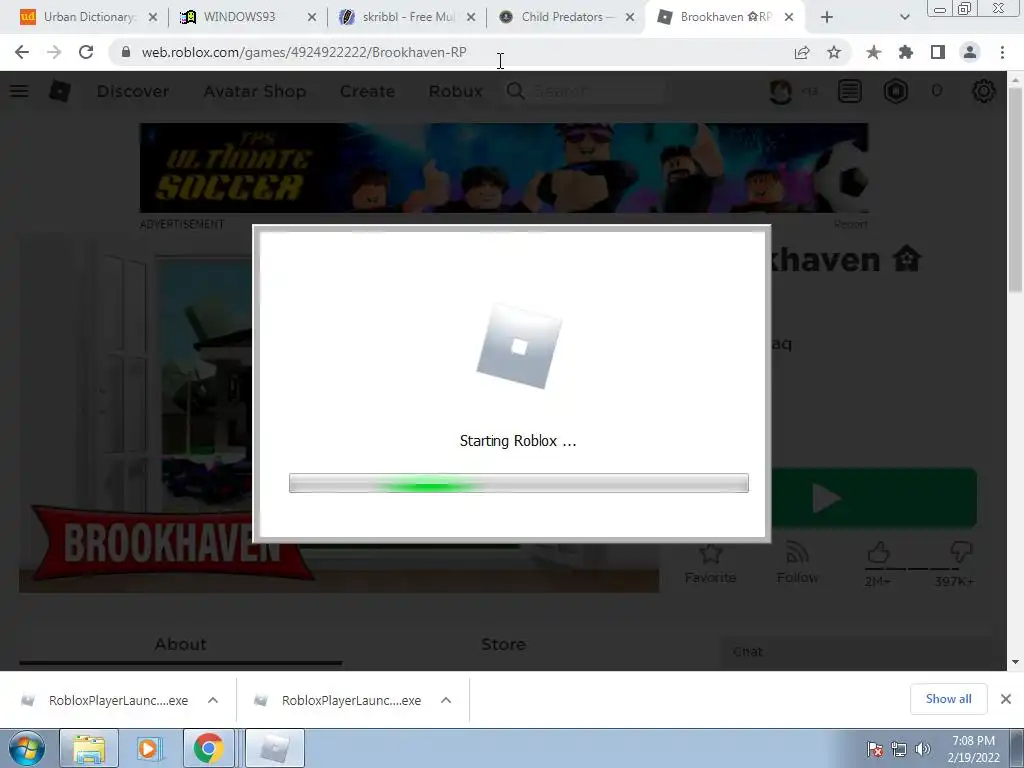
Task: Click the page vertical scrollbar thumb
Action: pos(1015,189)
